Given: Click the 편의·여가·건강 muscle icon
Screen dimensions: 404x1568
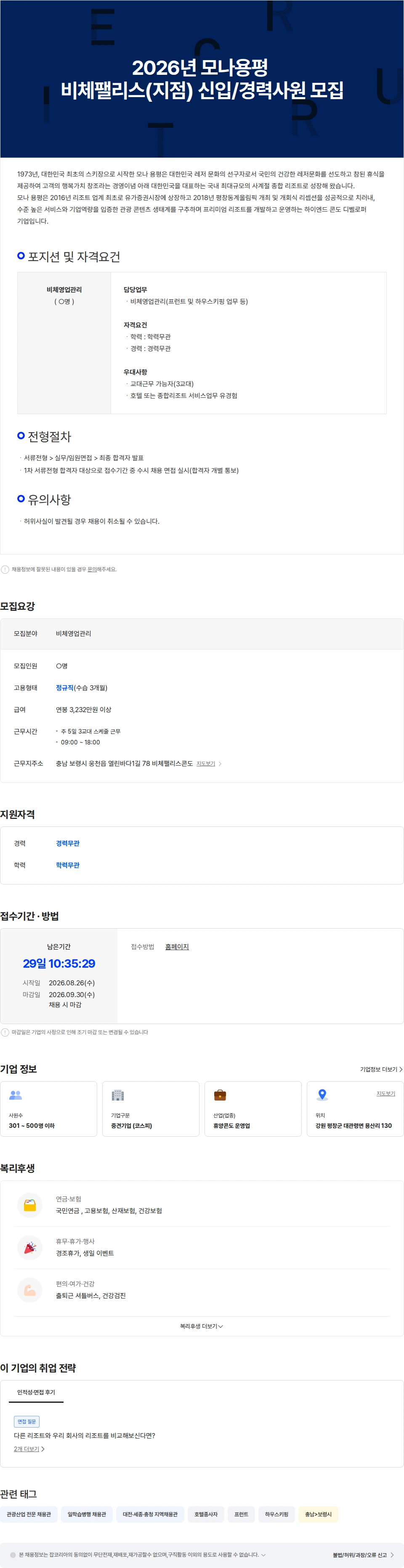Looking at the screenshot, I should (x=30, y=1289).
